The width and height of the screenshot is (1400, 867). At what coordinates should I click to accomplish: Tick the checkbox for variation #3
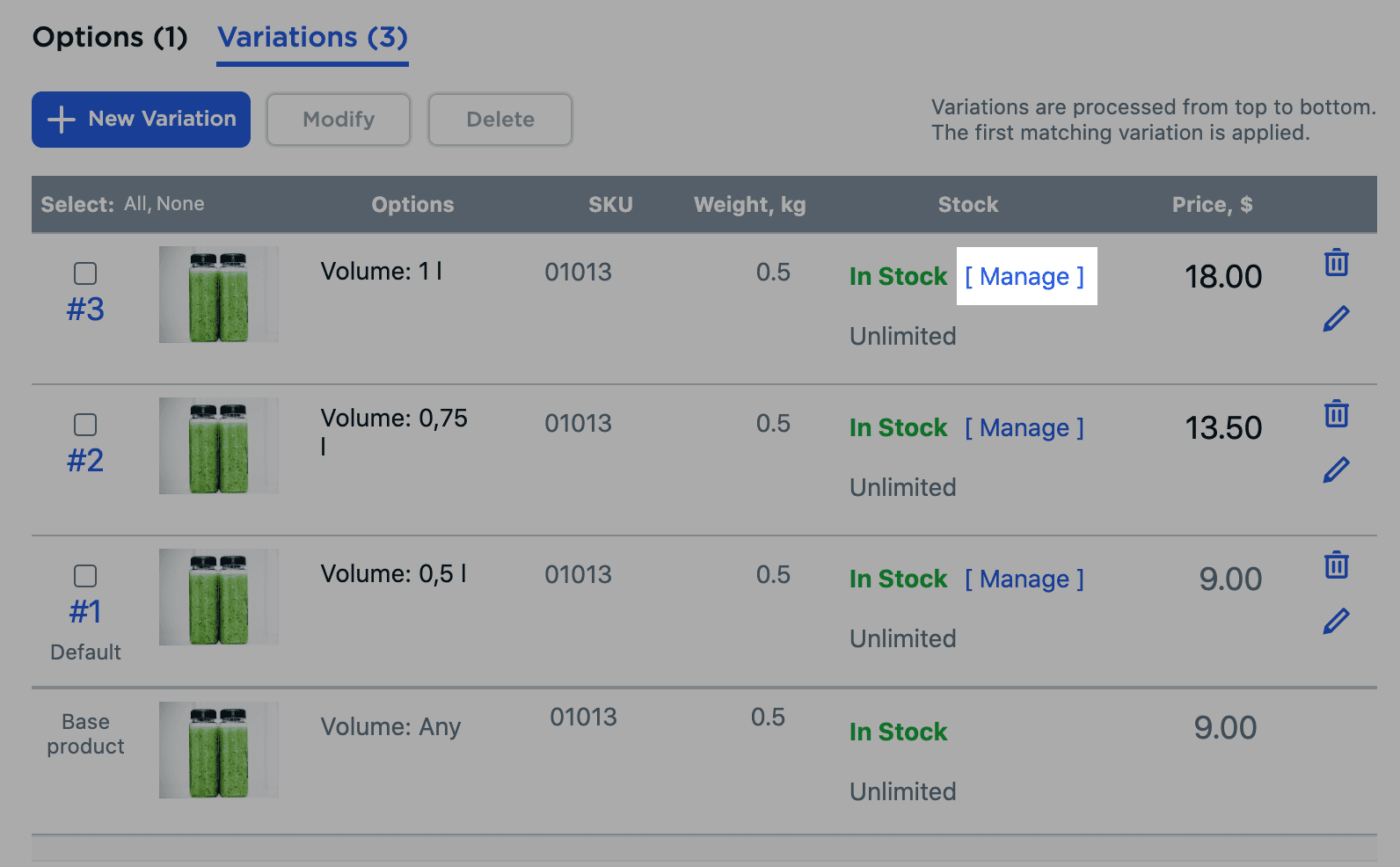coord(85,273)
